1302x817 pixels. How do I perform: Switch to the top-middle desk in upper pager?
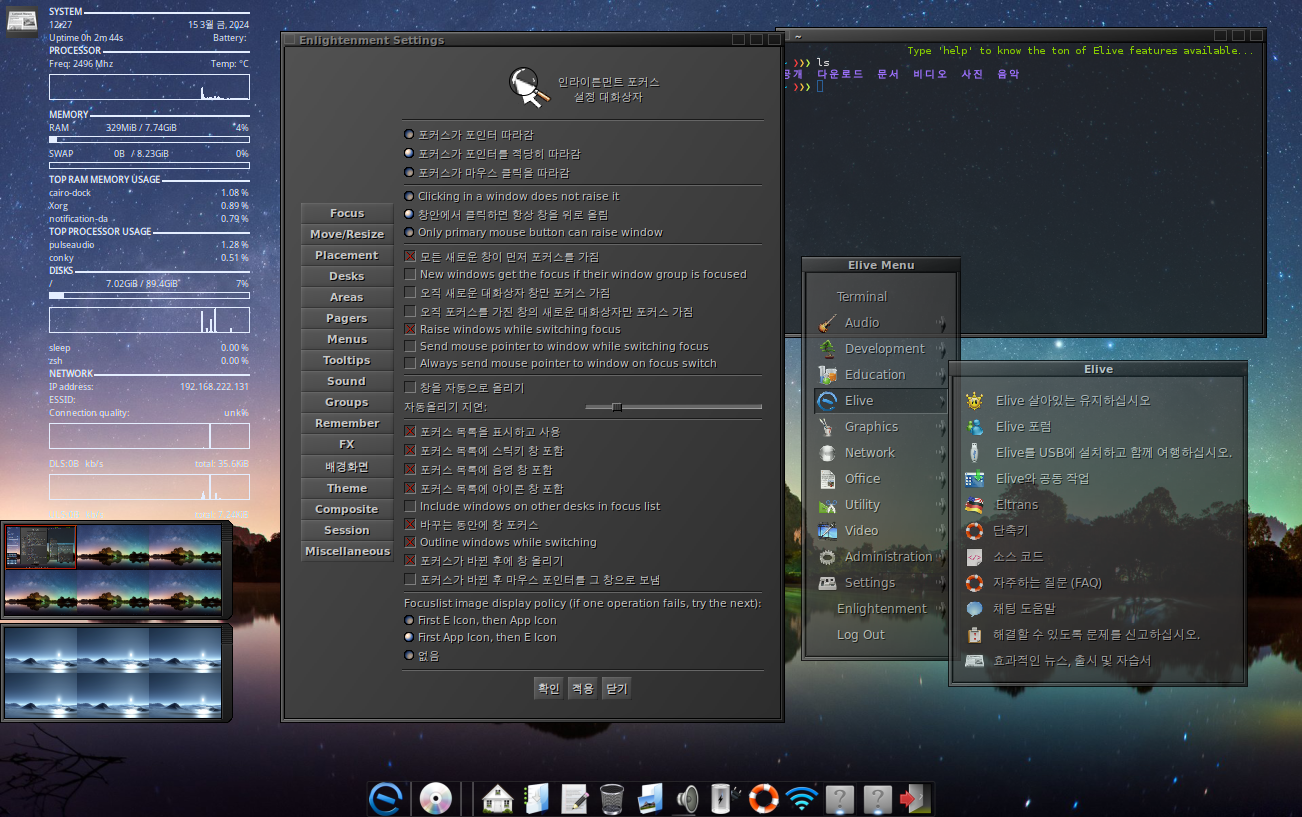[113, 547]
